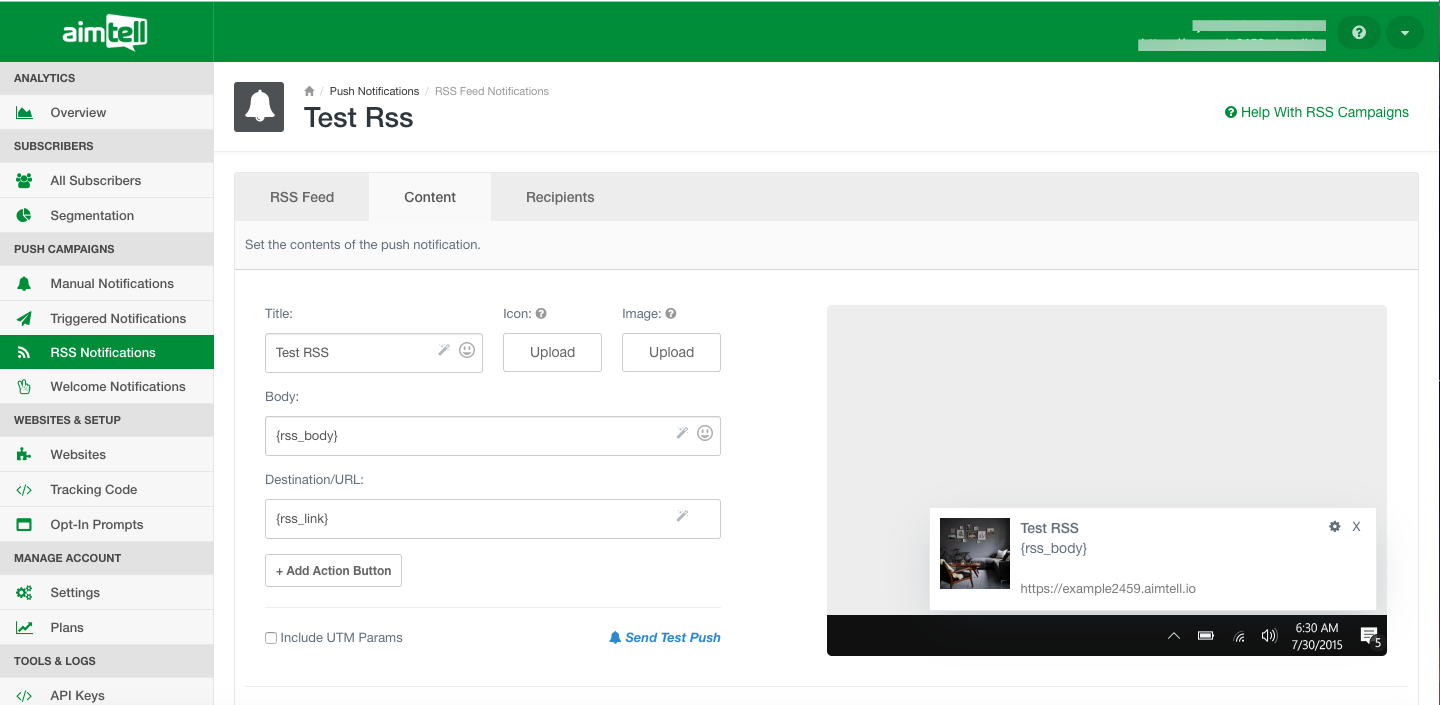This screenshot has height=705, width=1440.
Task: Click the Add Action Button
Action: [333, 571]
